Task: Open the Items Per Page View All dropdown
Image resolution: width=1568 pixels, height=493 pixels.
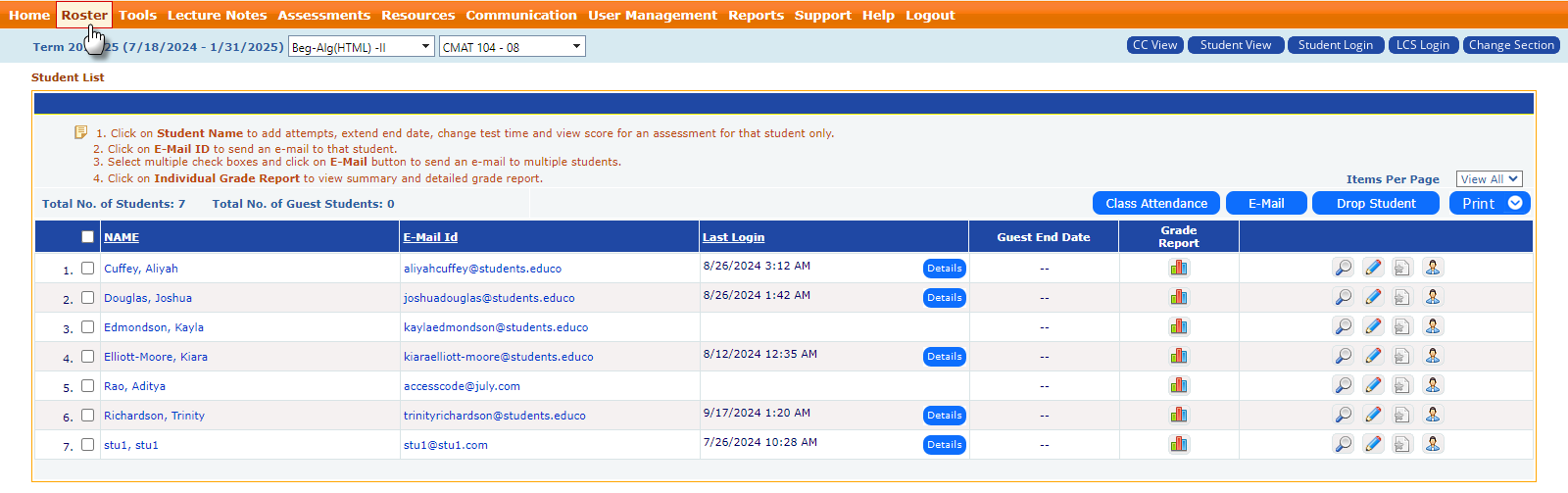Action: [x=1489, y=179]
